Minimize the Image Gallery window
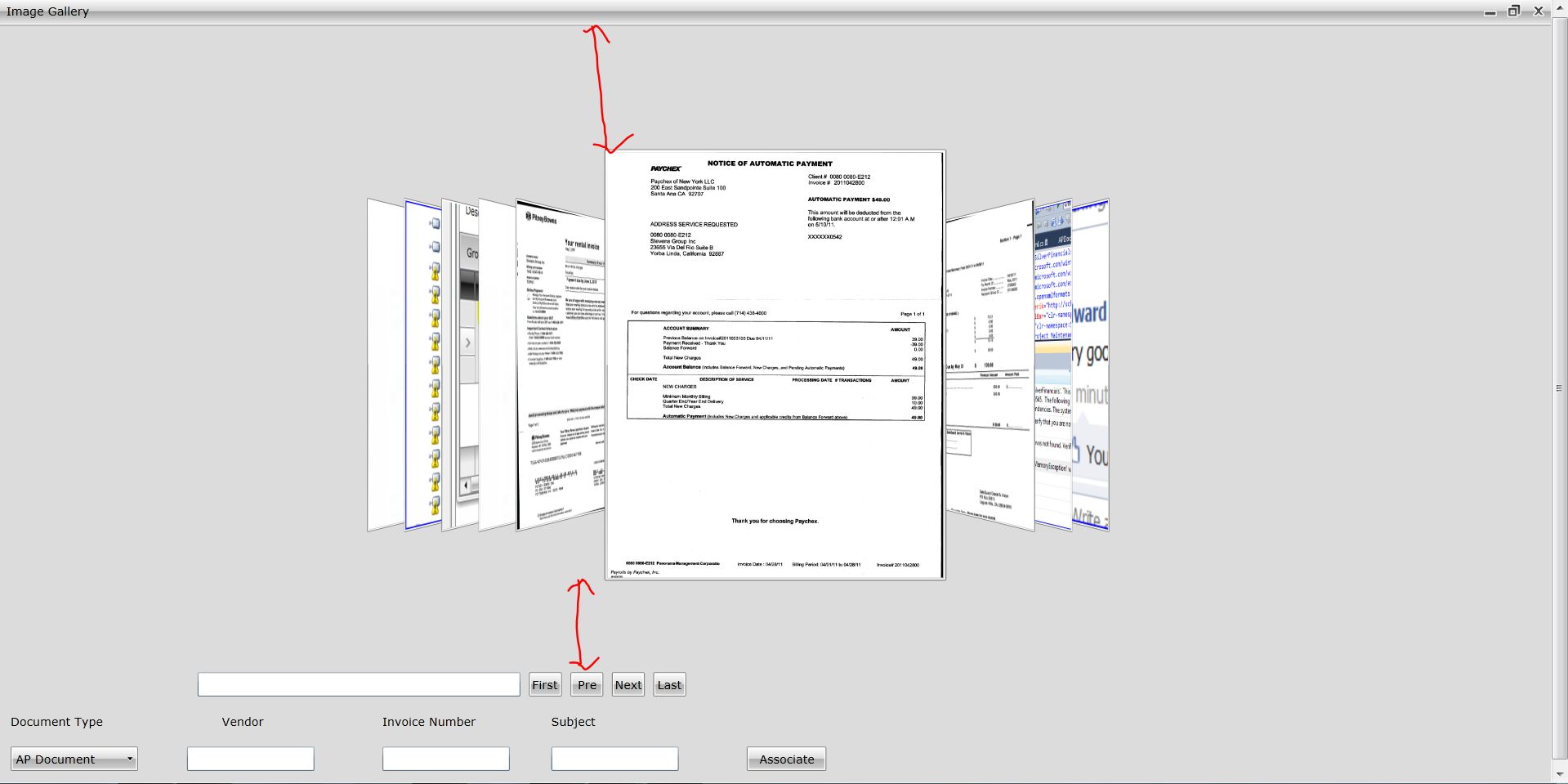Screen dimensions: 1568x784 tap(1490, 12)
